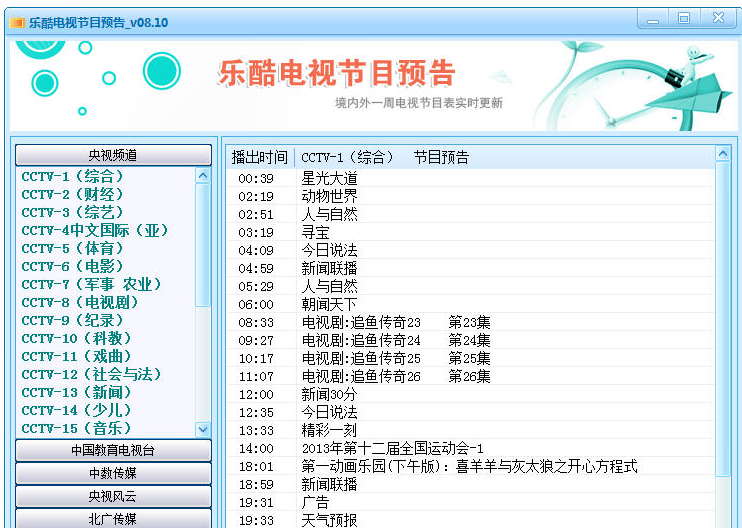Click the channel list scrollbar thumb
Screen dimensions: 742x528
203,245
